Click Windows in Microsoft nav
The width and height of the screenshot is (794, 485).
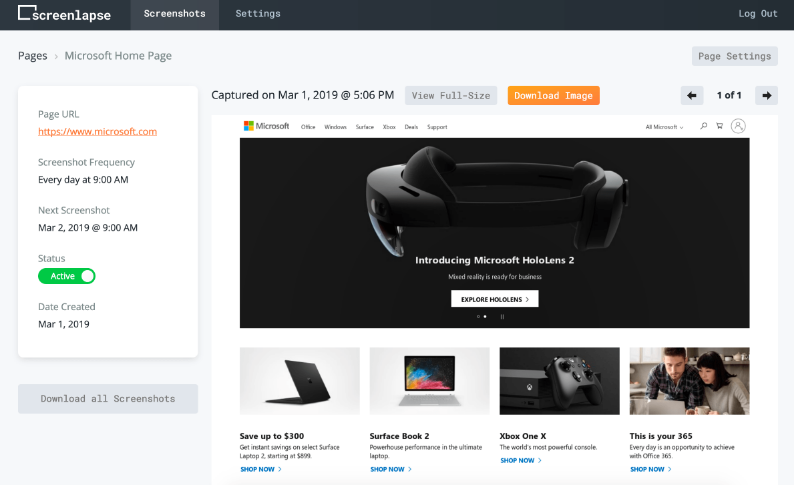(335, 127)
